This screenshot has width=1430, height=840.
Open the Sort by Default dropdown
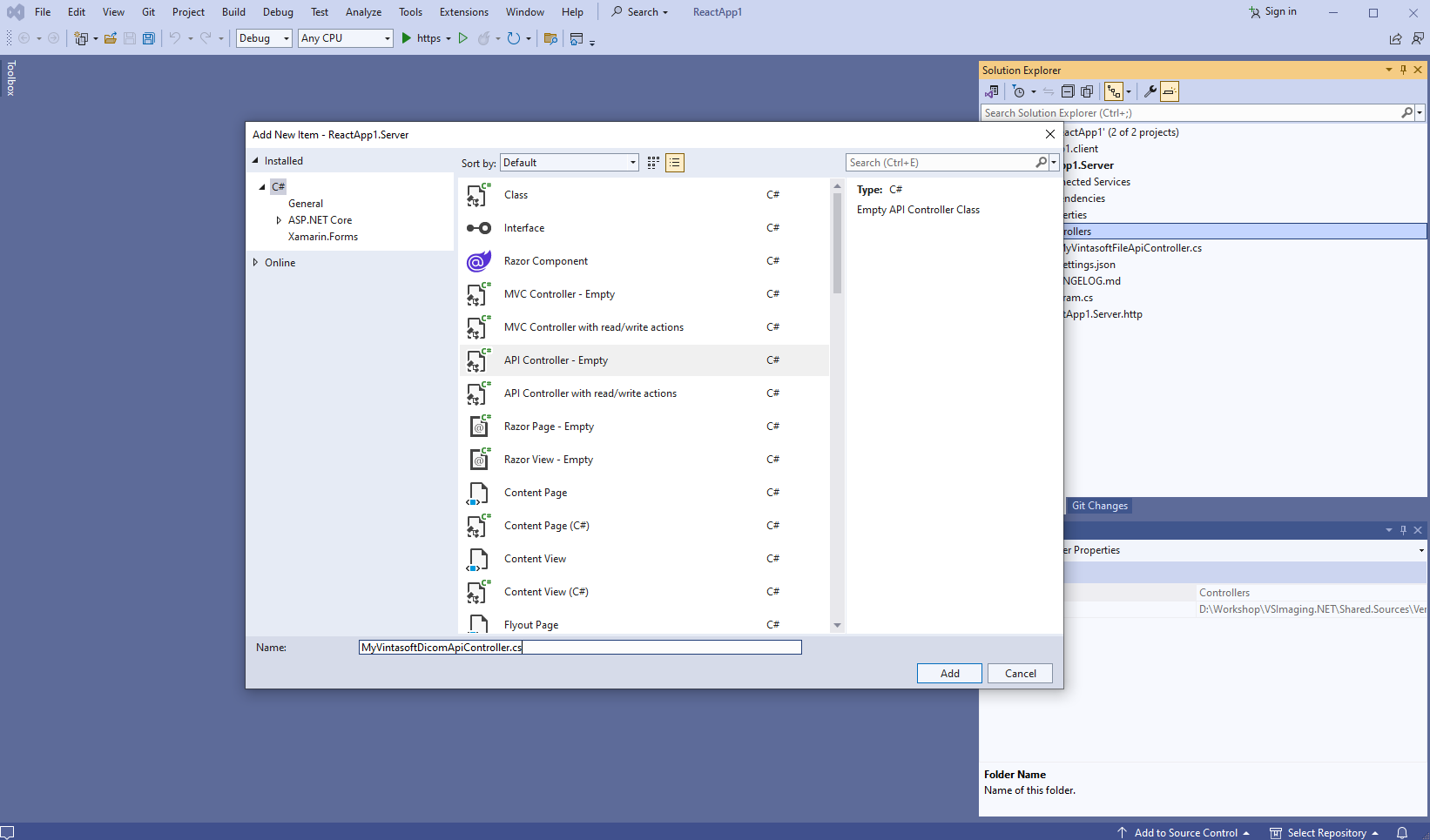[x=570, y=163]
